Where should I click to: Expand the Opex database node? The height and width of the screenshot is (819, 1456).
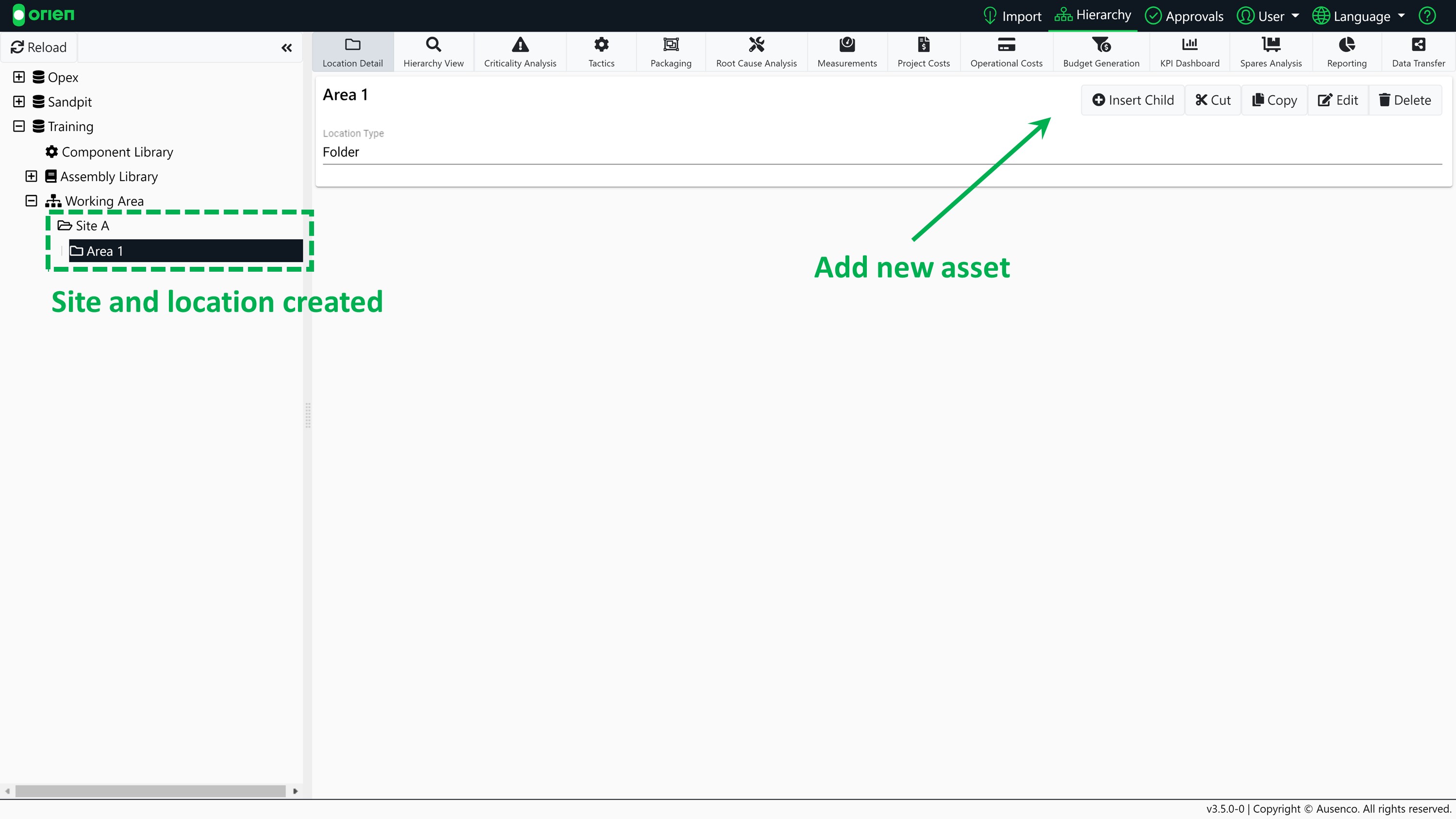click(x=18, y=77)
